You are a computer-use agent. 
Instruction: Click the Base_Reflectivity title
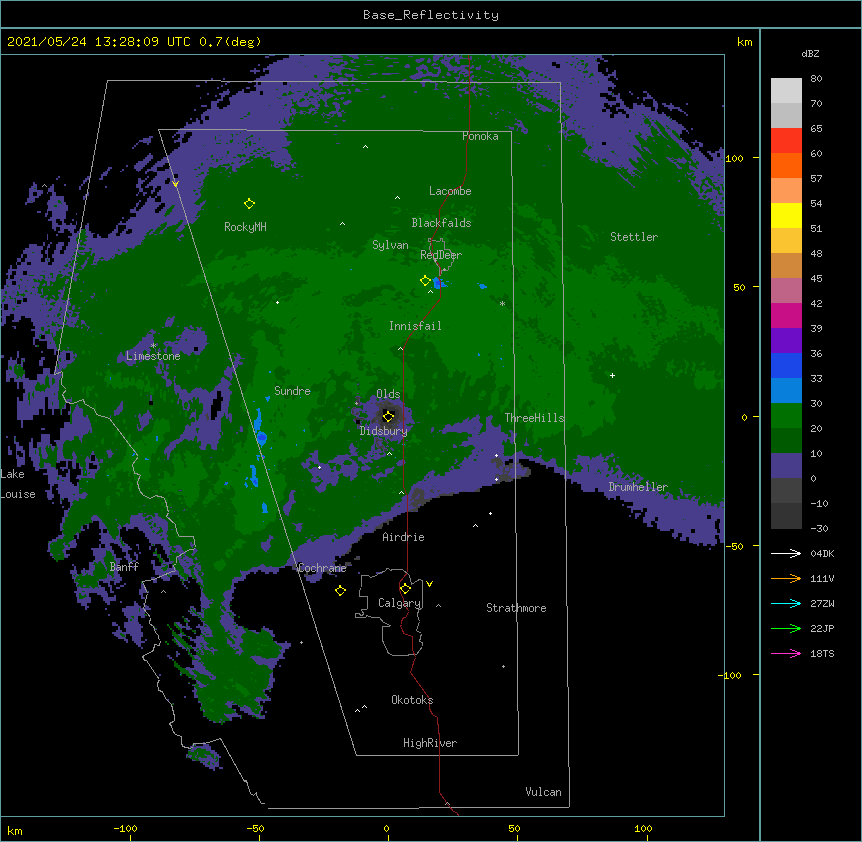pos(431,15)
